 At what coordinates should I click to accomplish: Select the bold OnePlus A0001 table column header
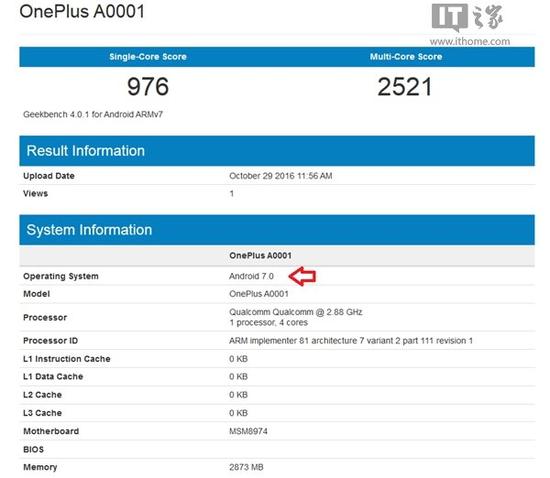(x=260, y=255)
